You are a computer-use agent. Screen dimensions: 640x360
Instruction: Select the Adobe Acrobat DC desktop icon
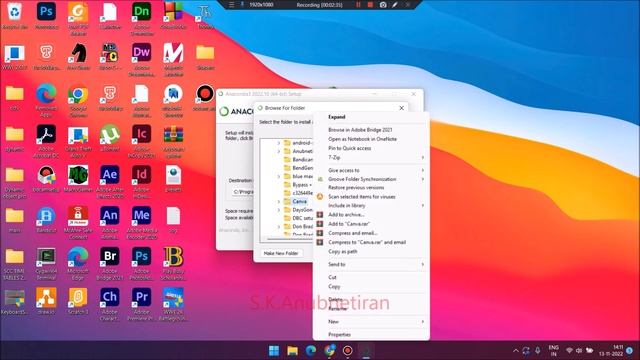tap(46, 134)
